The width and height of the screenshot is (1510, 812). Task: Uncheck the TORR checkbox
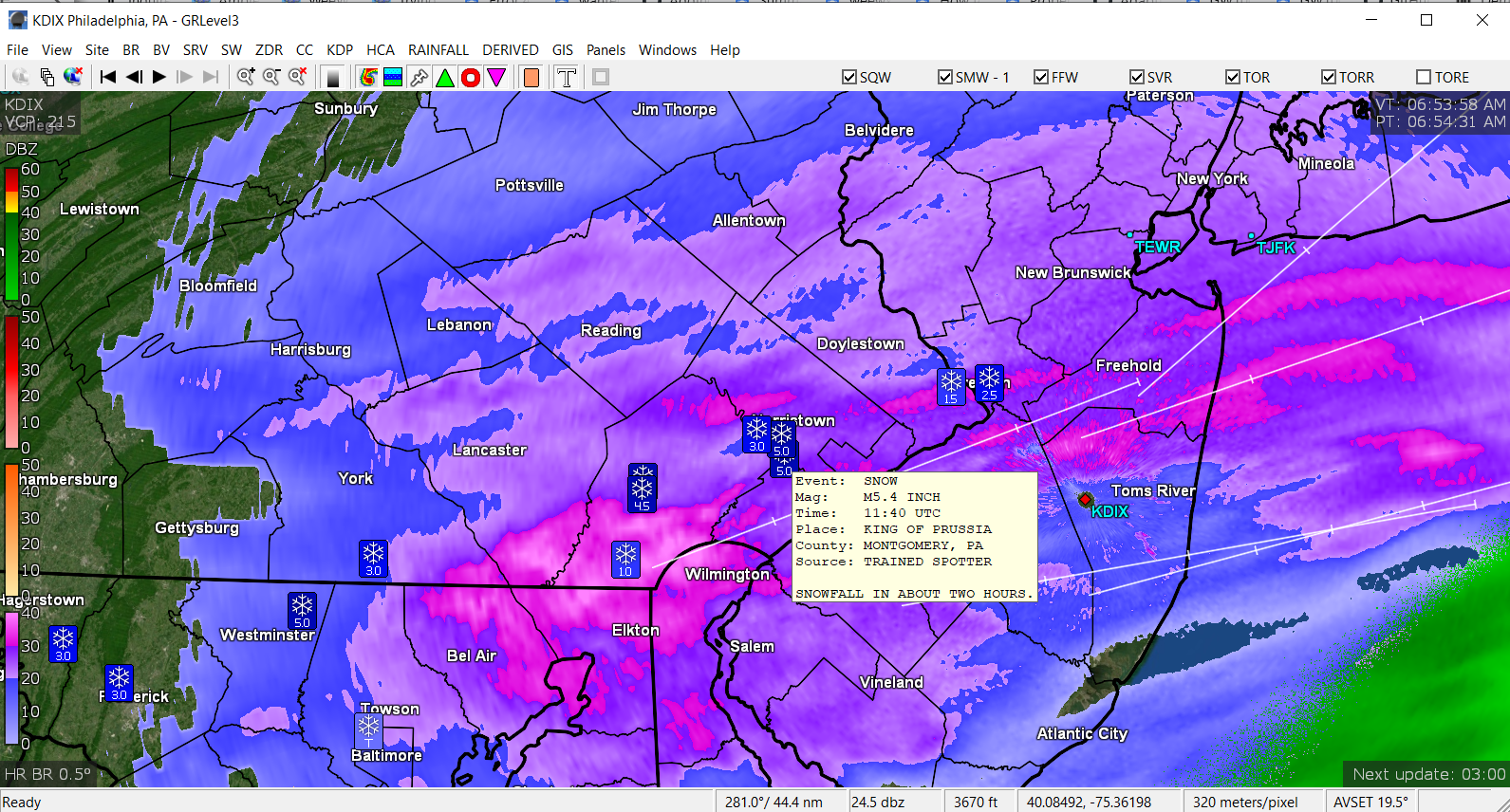point(1329,77)
